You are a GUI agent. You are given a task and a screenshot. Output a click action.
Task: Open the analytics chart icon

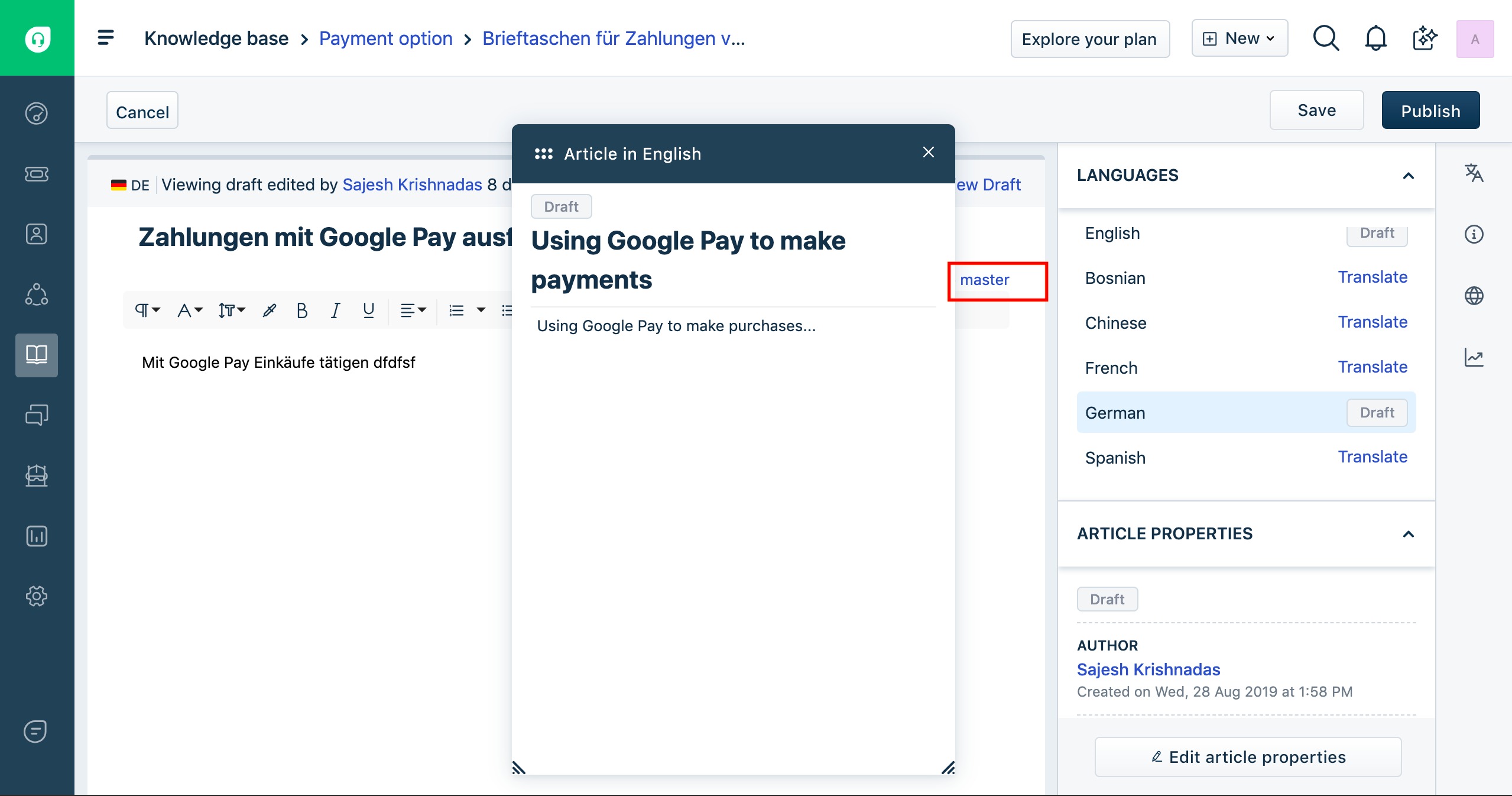coord(1474,357)
